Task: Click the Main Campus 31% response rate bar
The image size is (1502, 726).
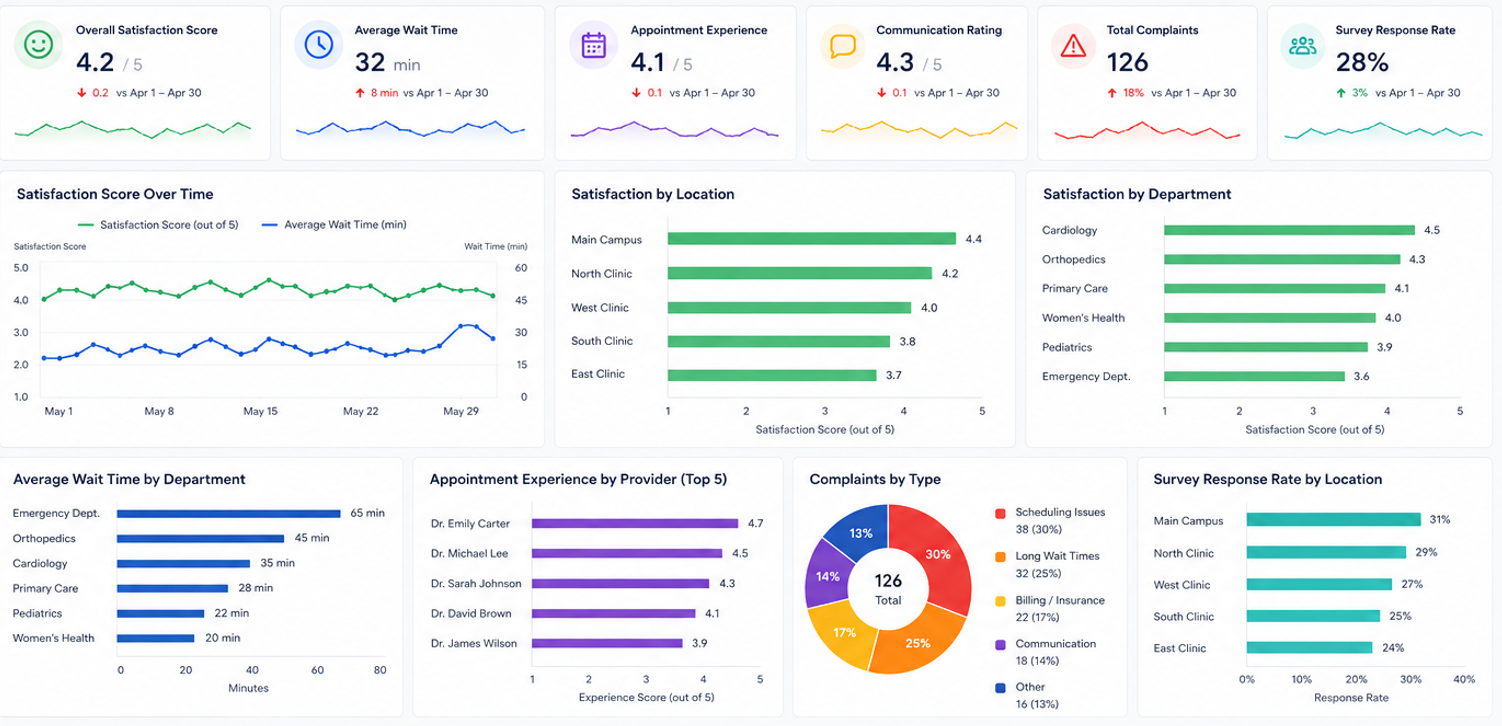Action: click(1334, 520)
